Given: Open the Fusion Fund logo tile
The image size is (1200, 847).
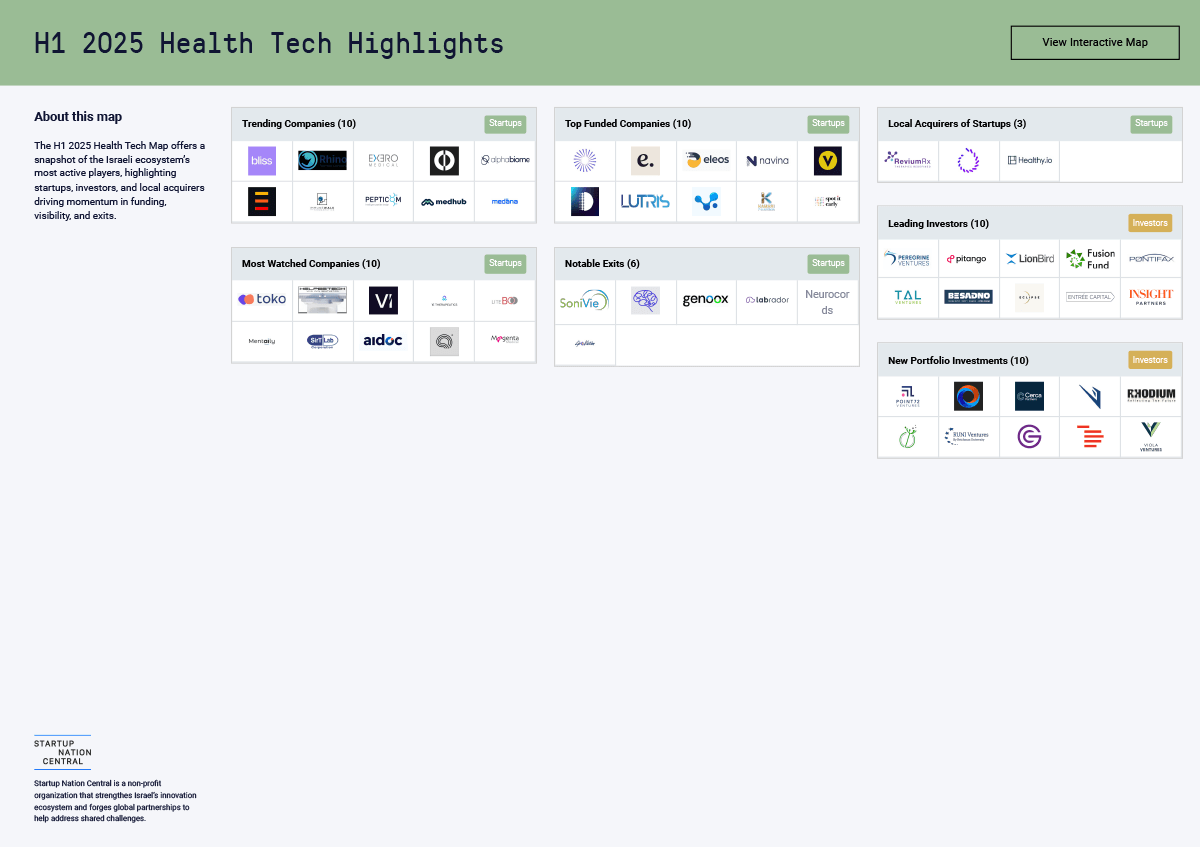Looking at the screenshot, I should (1090, 258).
